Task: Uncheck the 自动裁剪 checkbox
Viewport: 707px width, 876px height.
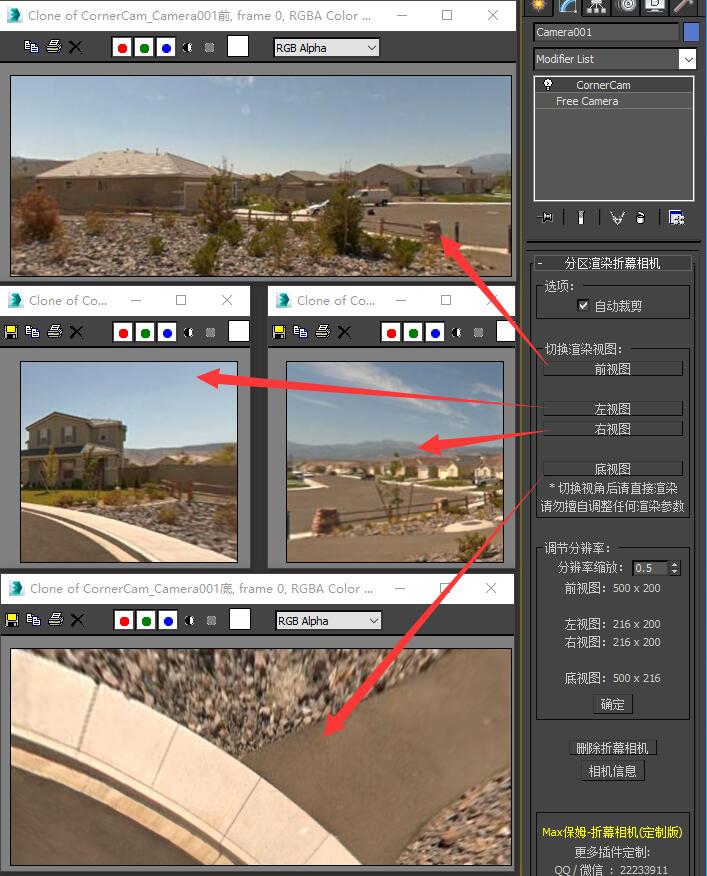Action: click(x=584, y=306)
